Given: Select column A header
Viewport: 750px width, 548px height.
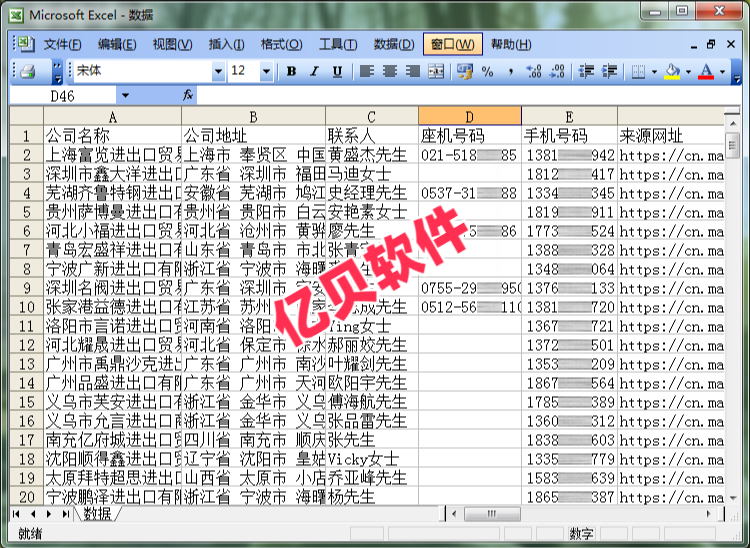Looking at the screenshot, I should [x=112, y=116].
